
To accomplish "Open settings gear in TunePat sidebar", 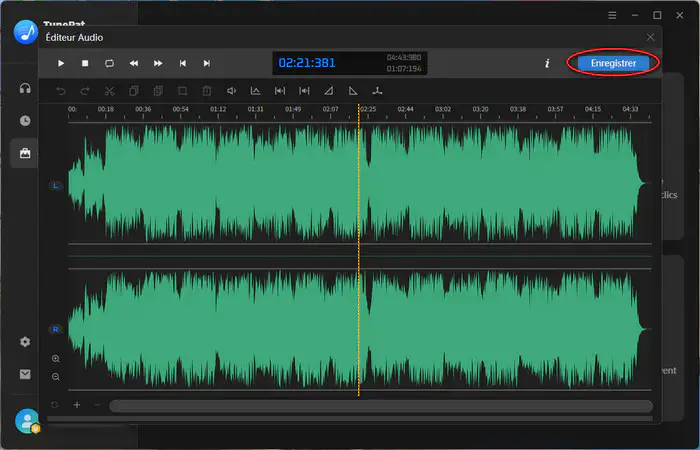I will tap(25, 342).
